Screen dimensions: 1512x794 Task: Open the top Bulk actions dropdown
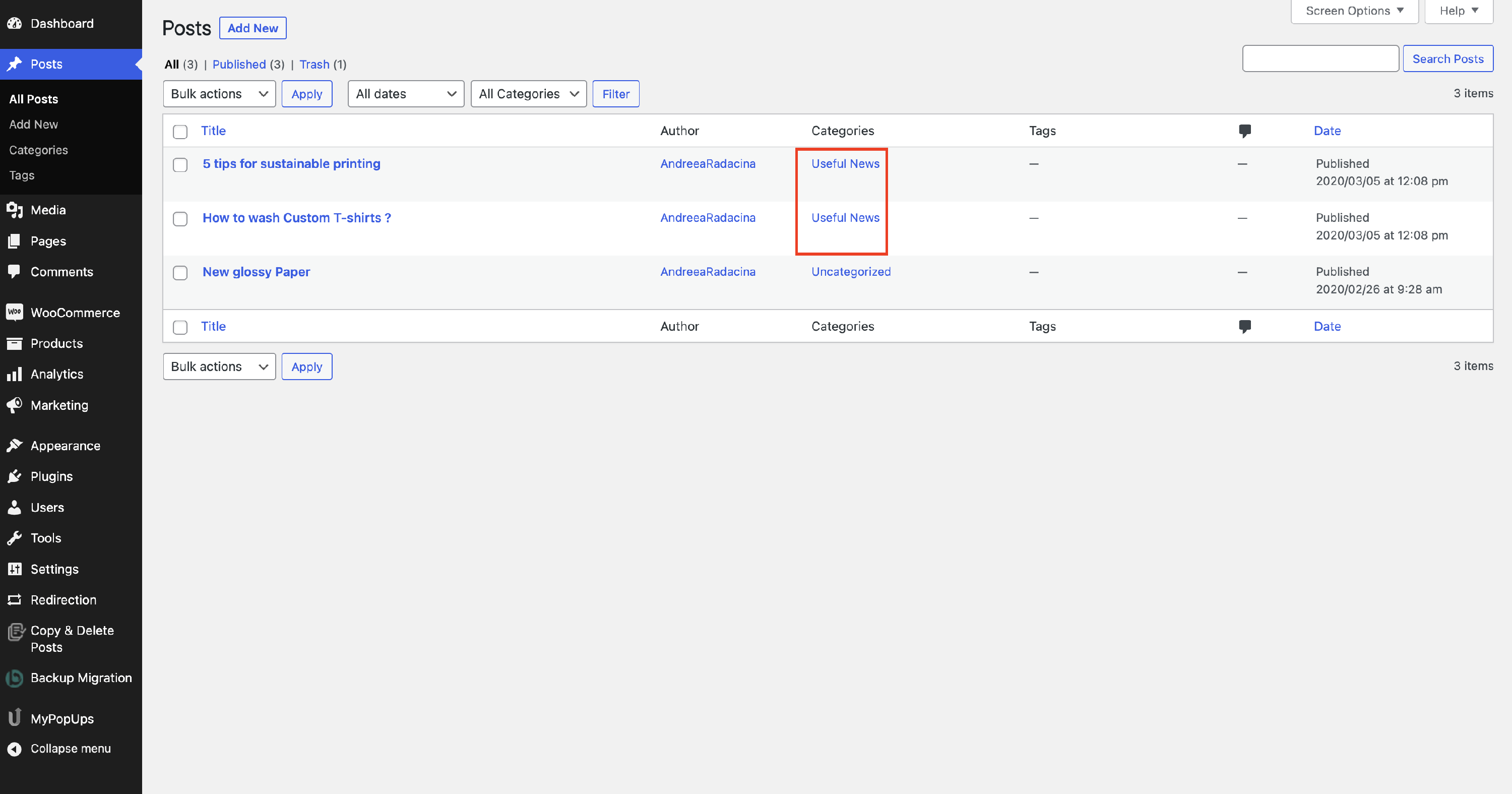(x=219, y=94)
